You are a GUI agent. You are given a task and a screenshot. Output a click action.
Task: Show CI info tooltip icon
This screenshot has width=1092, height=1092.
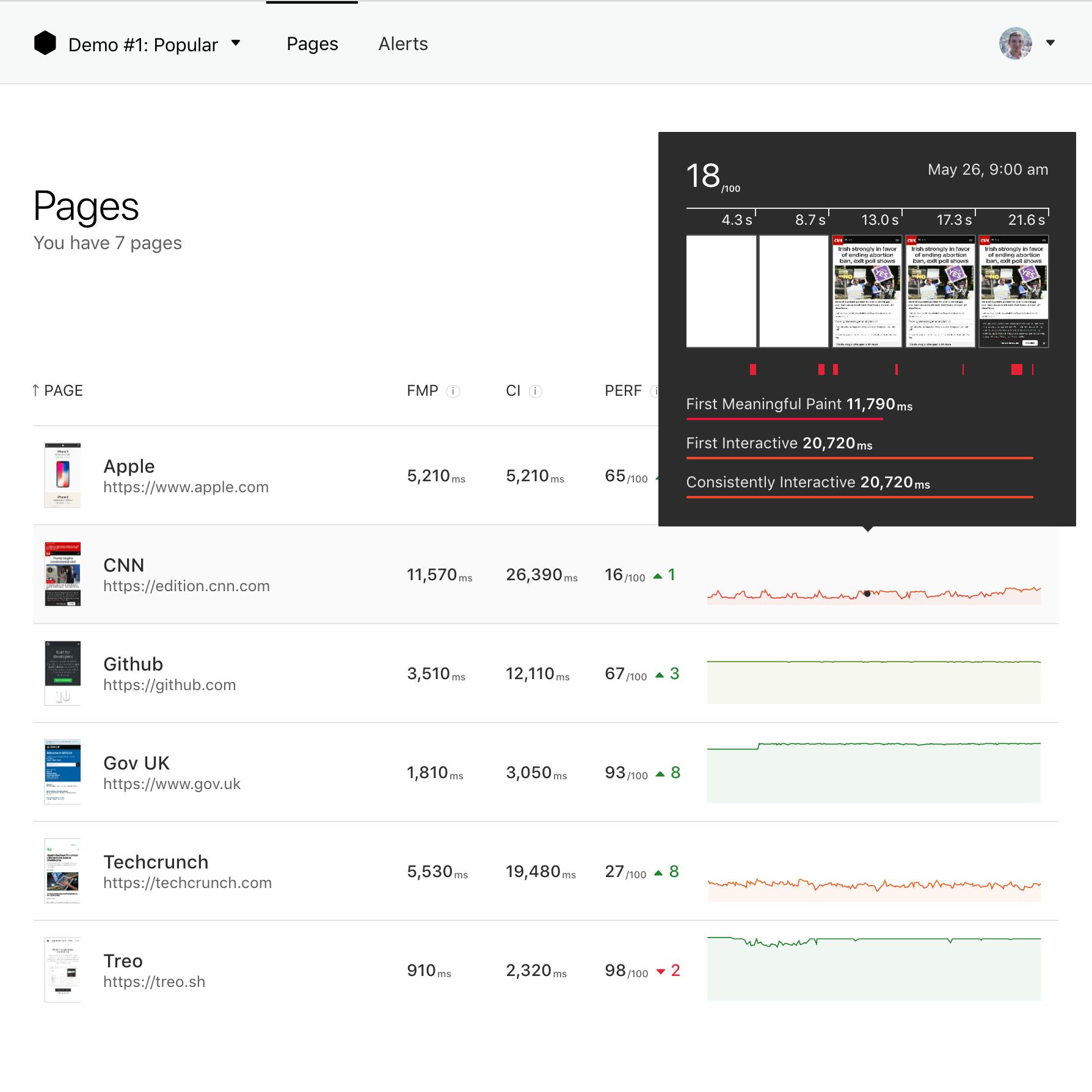point(536,391)
